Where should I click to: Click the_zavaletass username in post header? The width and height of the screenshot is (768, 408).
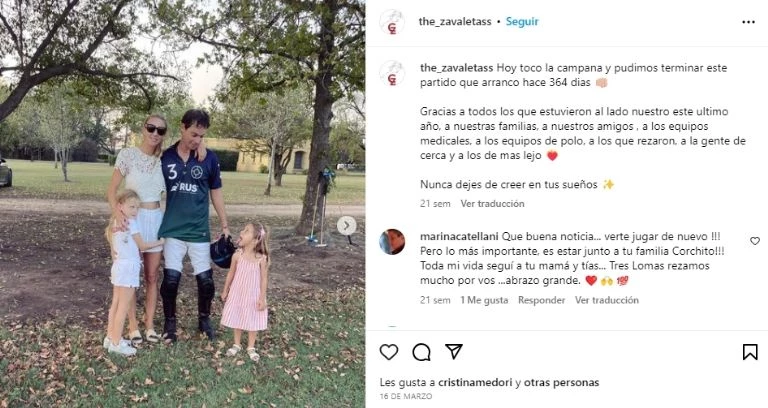pyautogui.click(x=455, y=22)
